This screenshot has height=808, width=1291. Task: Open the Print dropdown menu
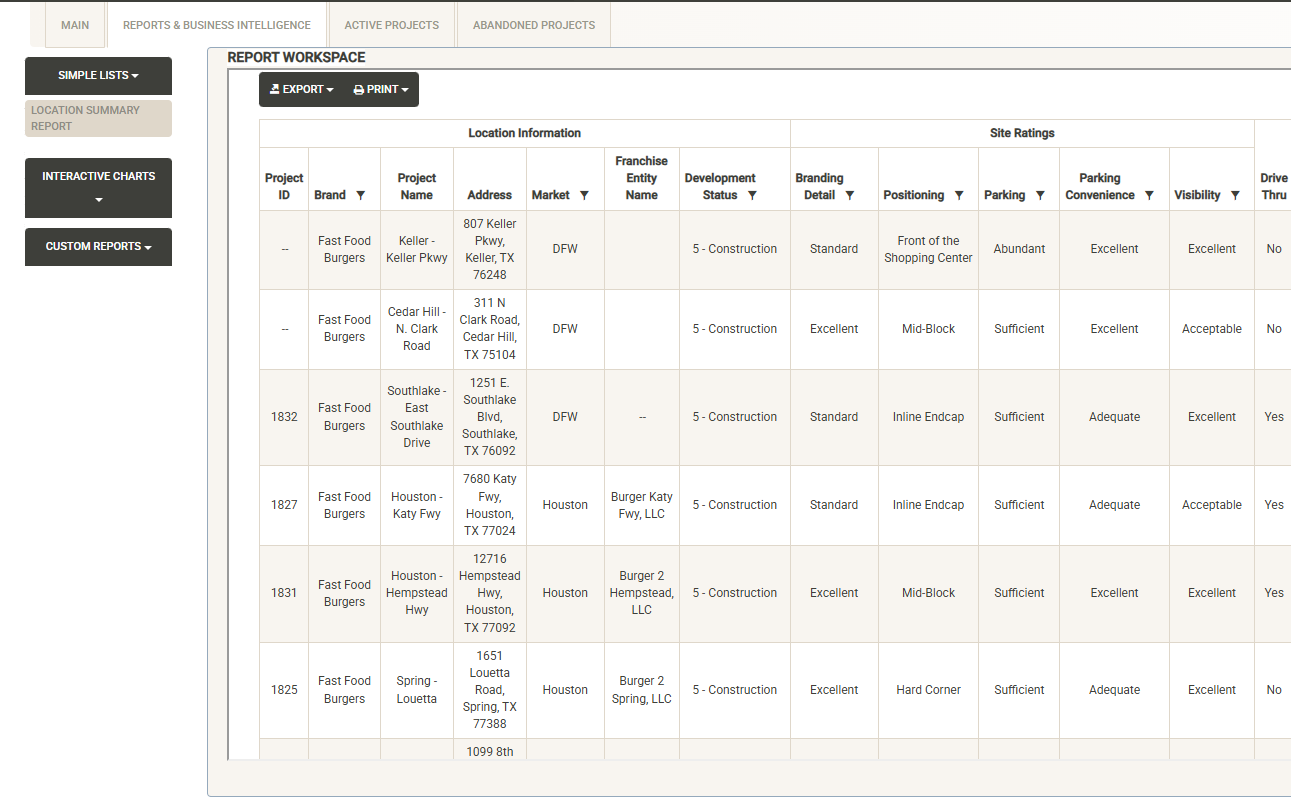tap(381, 90)
